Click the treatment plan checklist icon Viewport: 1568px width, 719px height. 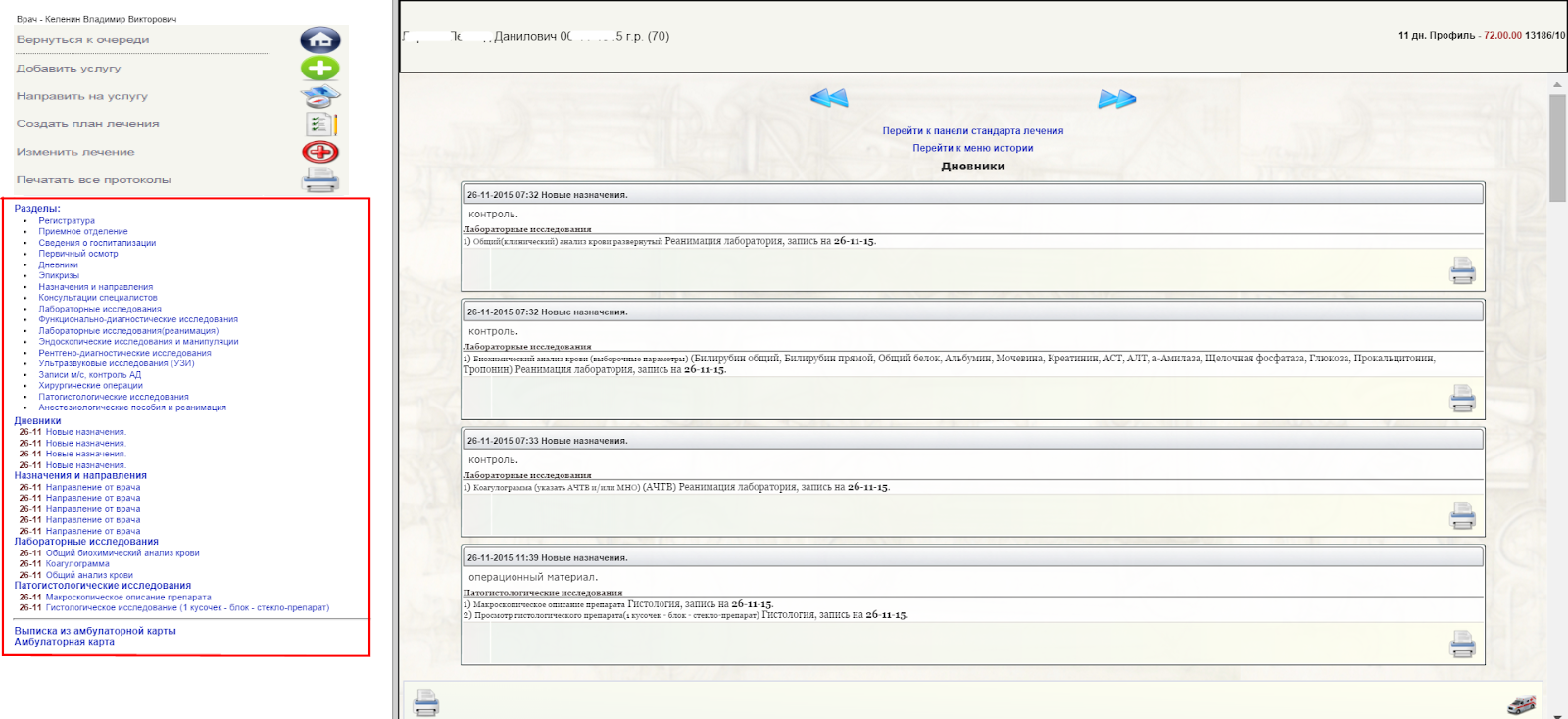click(320, 124)
